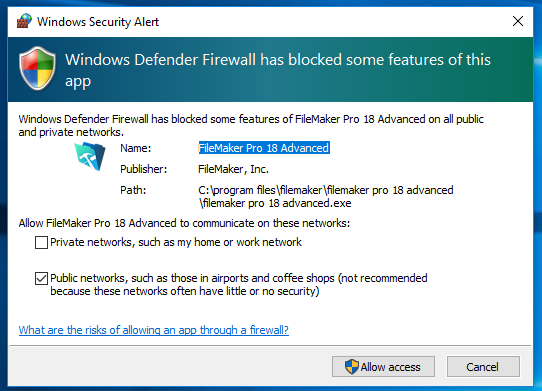Click the Private networks label text
The image size is (542, 391).
[x=176, y=242]
